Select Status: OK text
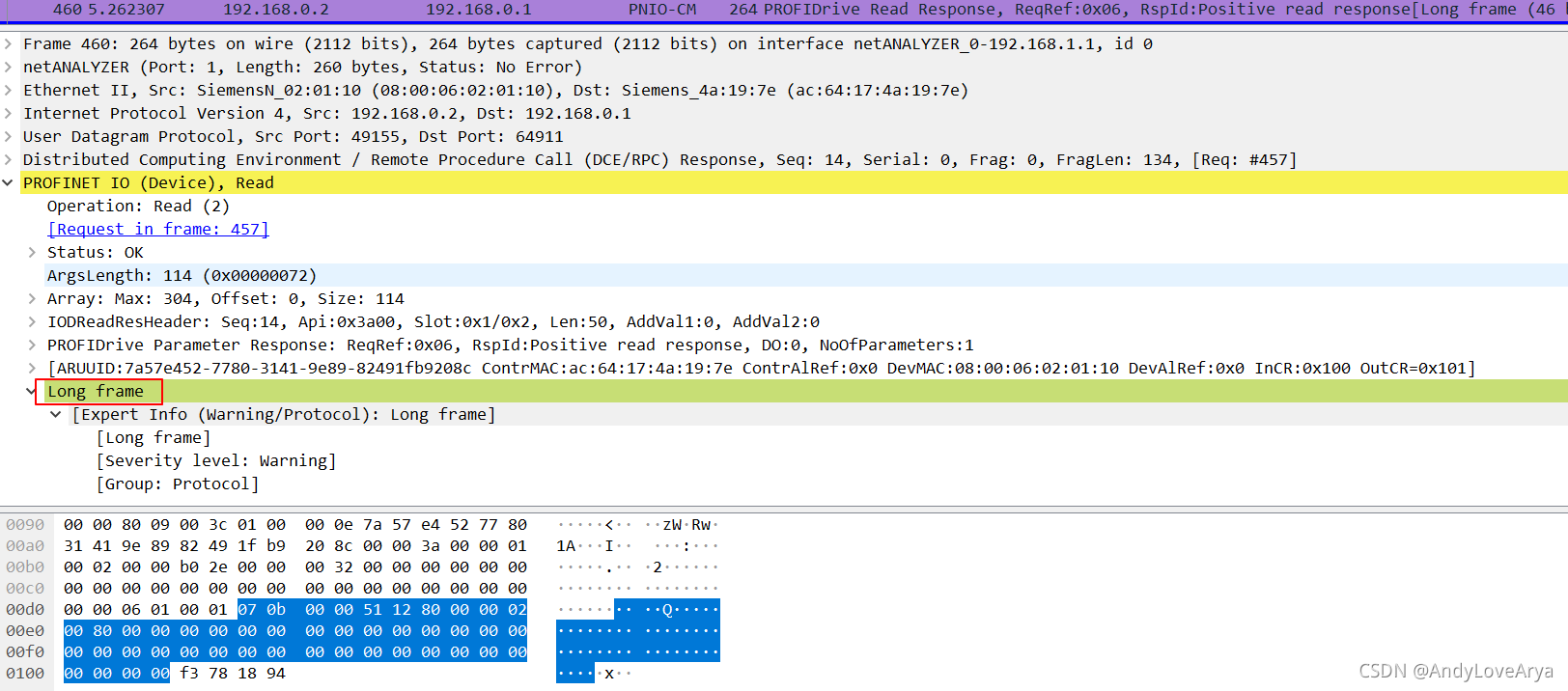The image size is (1568, 691). [x=96, y=253]
